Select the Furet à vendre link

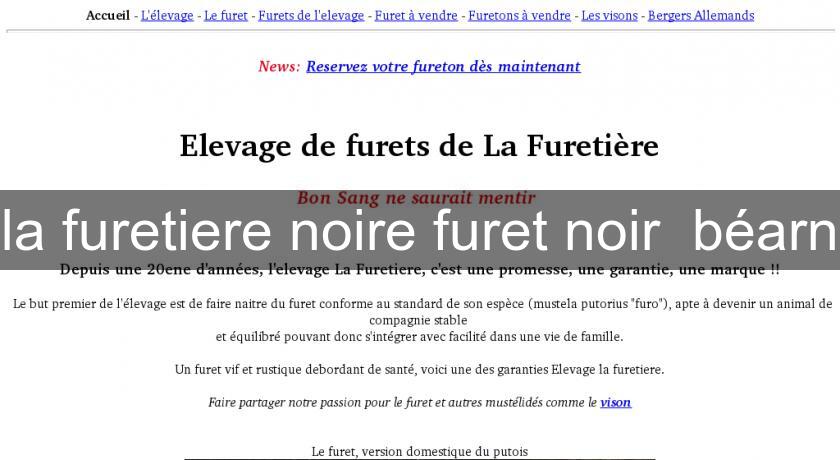coord(415,15)
